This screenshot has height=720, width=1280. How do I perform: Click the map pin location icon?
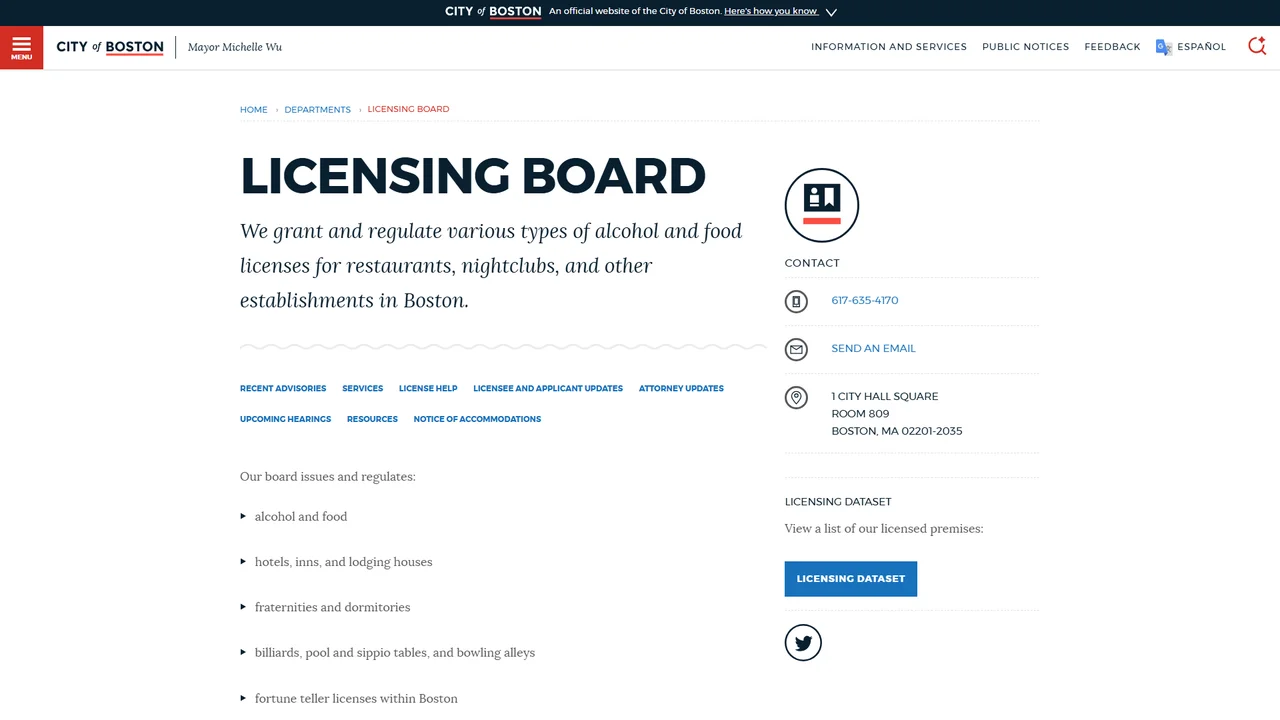[796, 398]
